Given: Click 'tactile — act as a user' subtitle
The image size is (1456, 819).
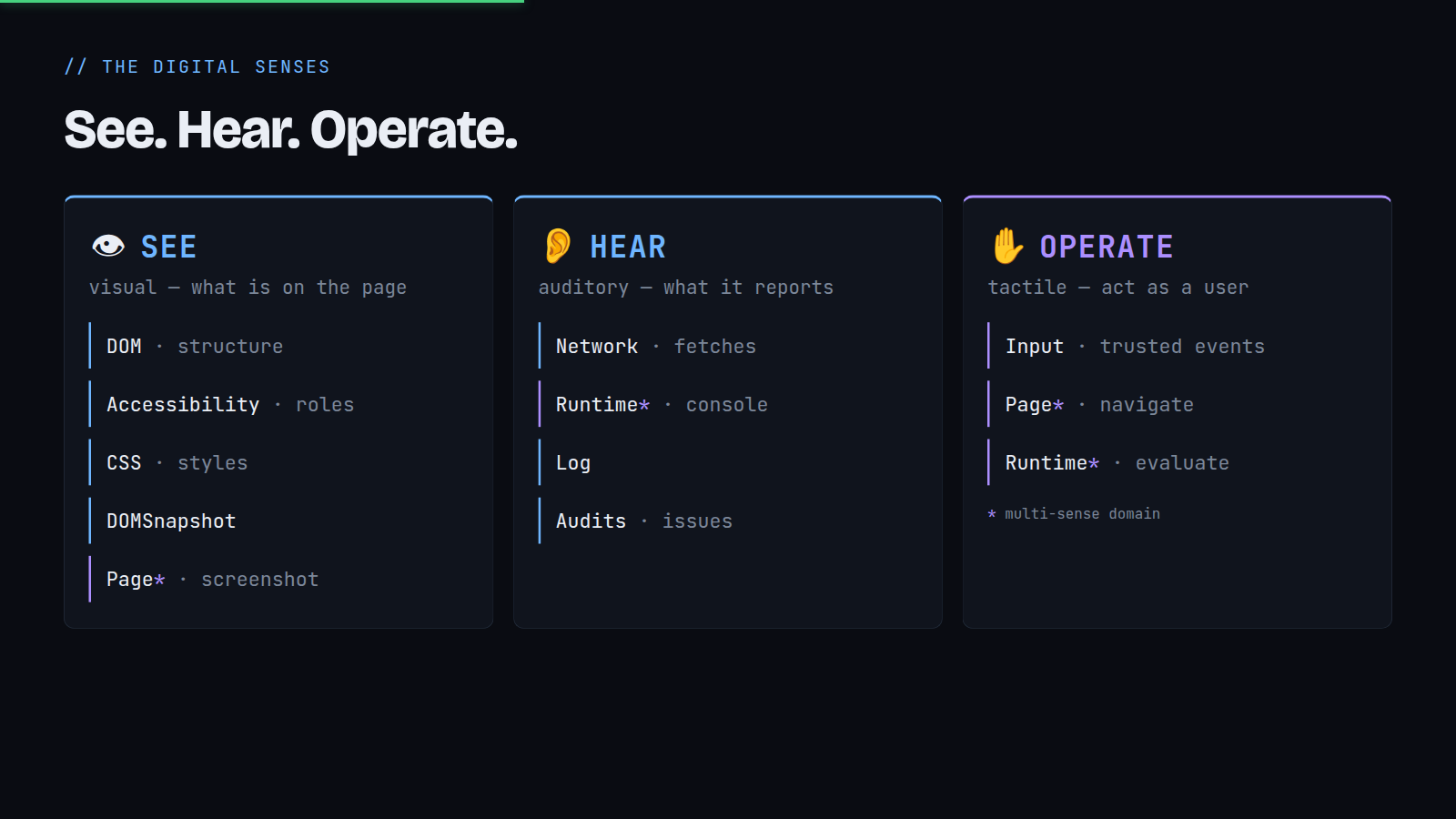Looking at the screenshot, I should pyautogui.click(x=1117, y=288).
